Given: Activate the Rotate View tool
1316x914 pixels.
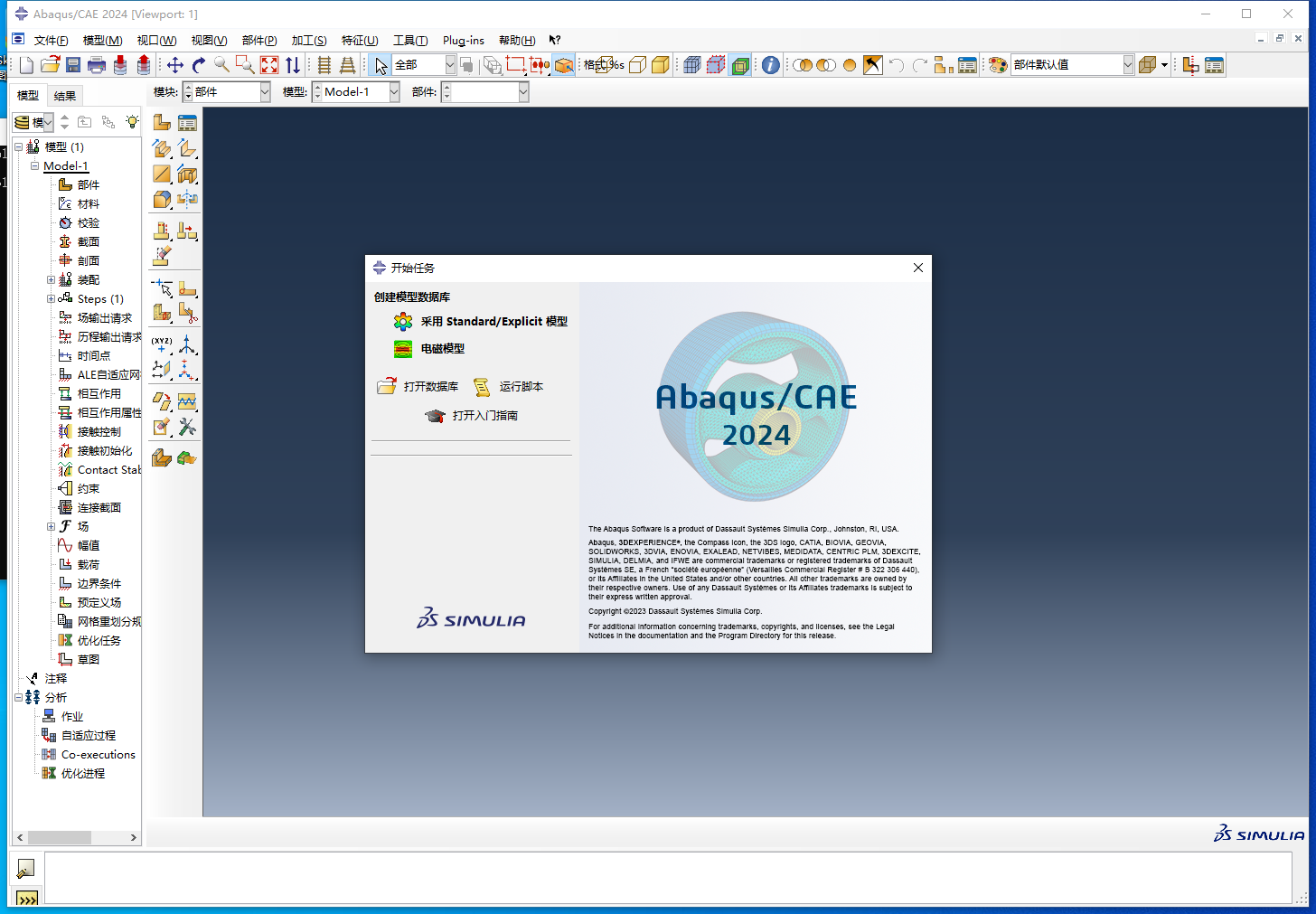Looking at the screenshot, I should pyautogui.click(x=198, y=64).
